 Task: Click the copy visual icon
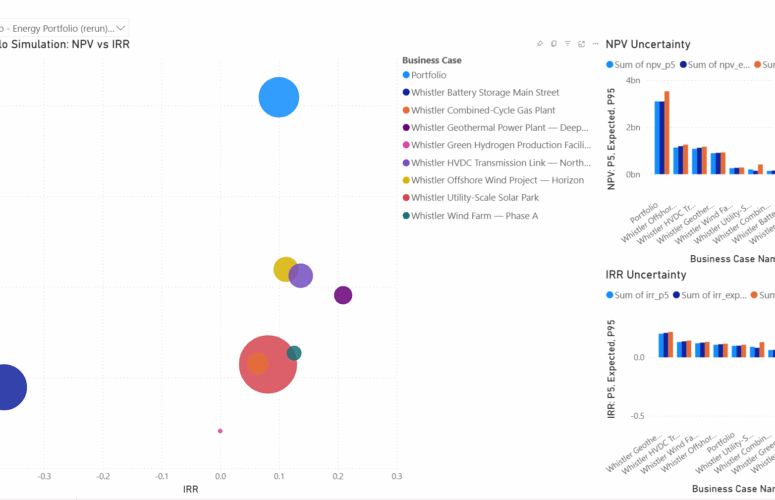pyautogui.click(x=554, y=44)
